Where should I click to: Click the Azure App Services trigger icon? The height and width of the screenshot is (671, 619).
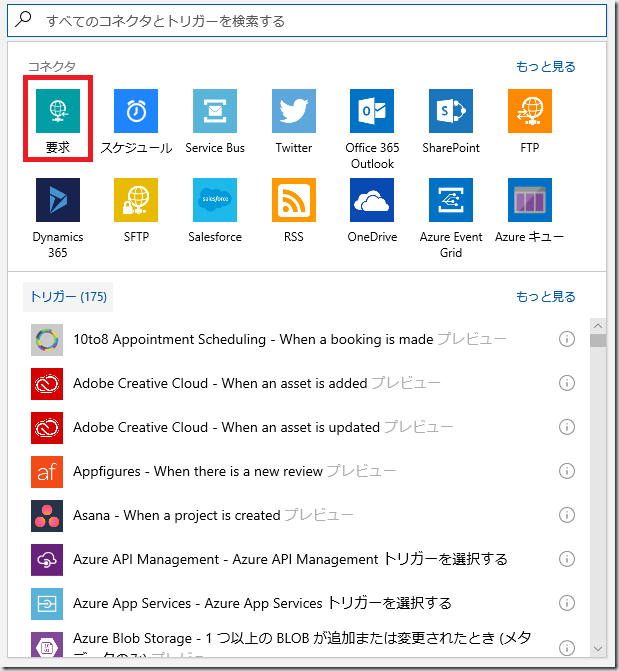[47, 604]
